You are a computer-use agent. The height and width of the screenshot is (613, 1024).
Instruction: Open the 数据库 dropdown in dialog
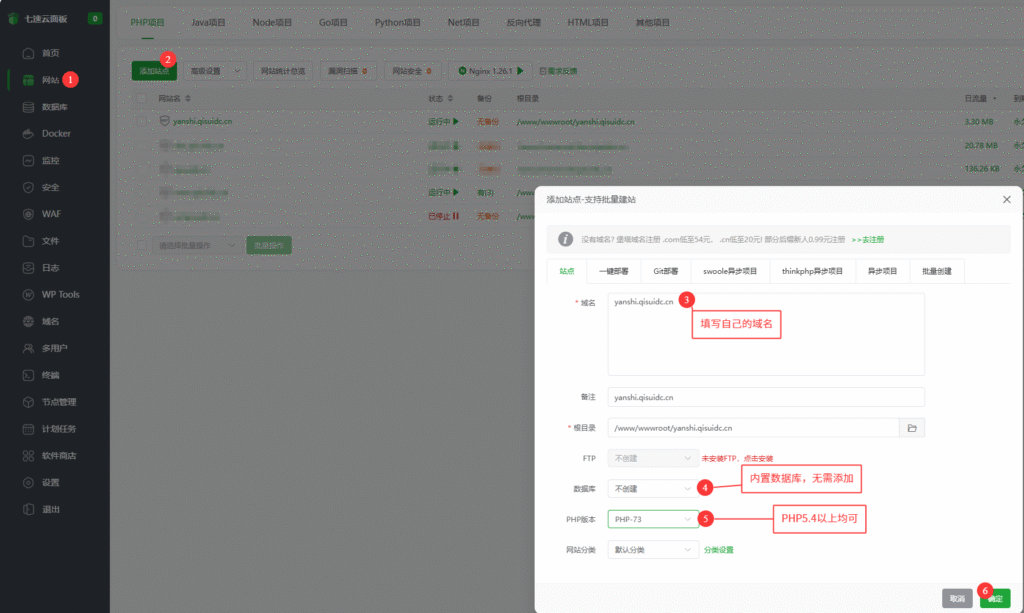652,489
